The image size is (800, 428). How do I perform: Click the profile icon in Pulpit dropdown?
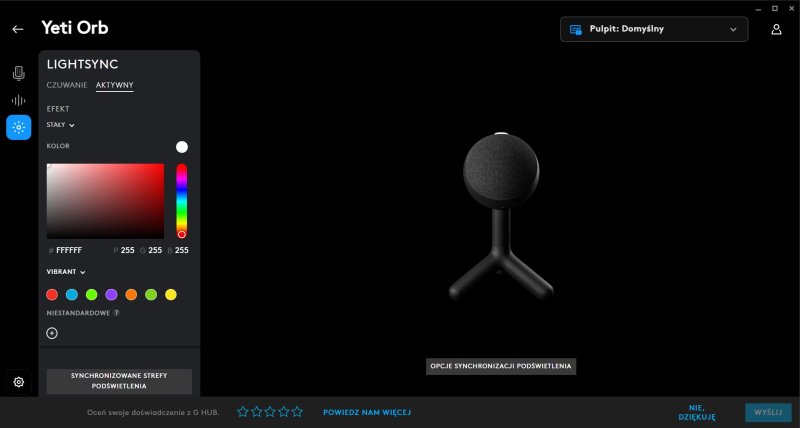(x=576, y=30)
